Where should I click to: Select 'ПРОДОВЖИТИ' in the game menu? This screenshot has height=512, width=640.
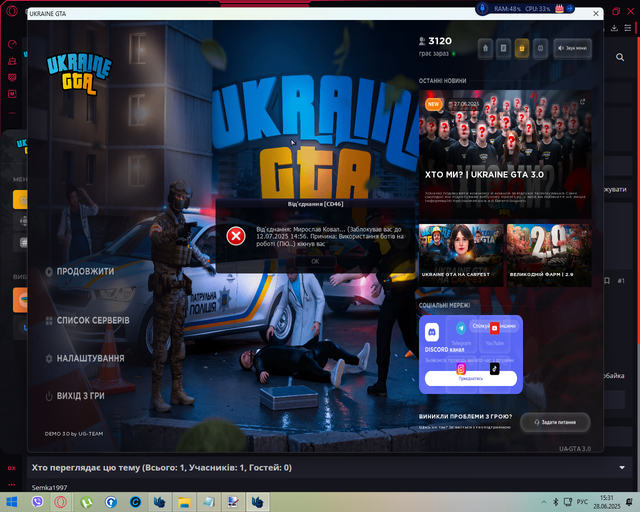point(80,272)
